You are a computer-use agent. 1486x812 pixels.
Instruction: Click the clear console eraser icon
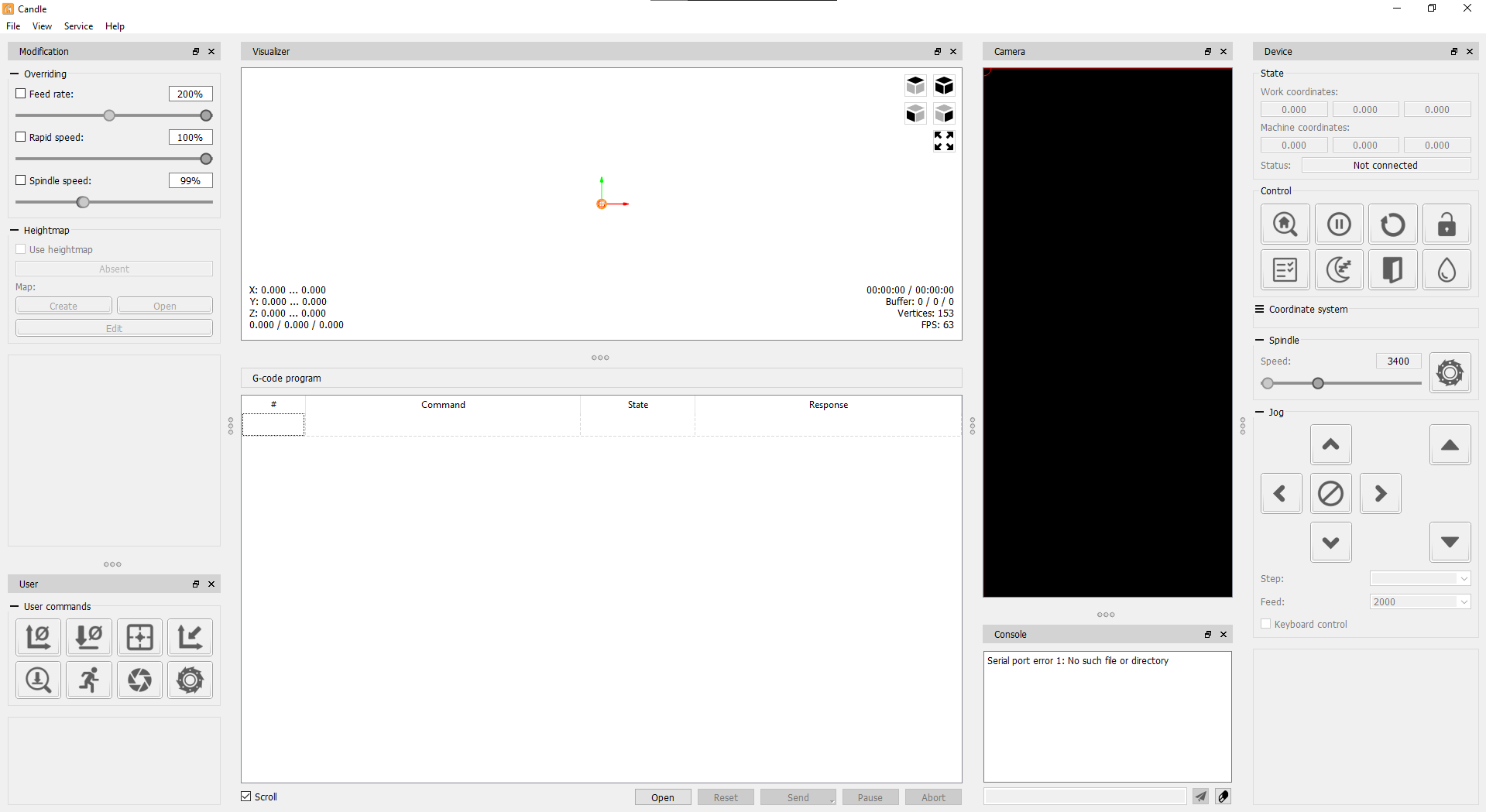pos(1223,797)
